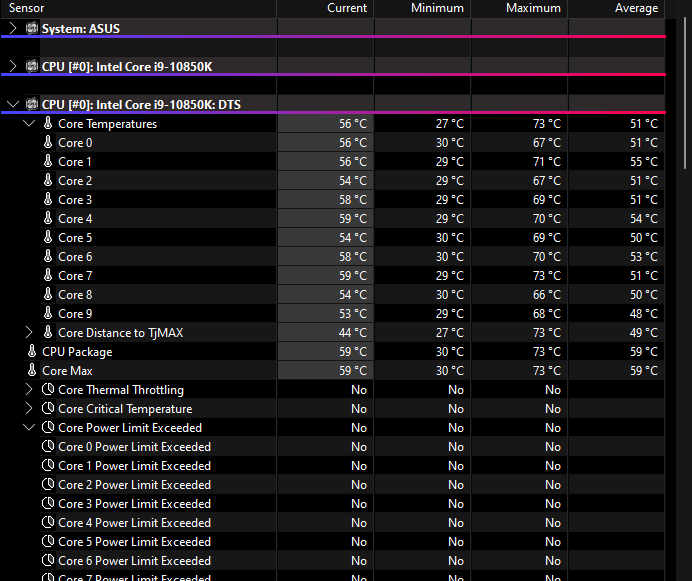Click the Current column header
The image size is (692, 581).
tap(347, 8)
